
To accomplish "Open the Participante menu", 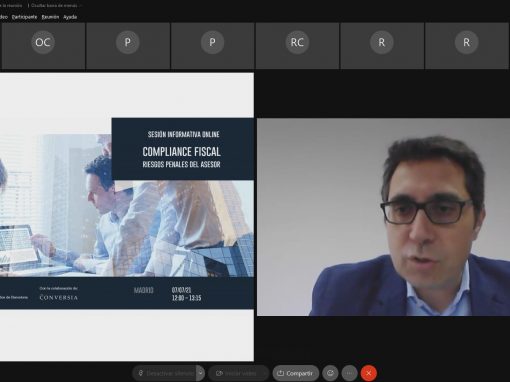I will 24,17.
